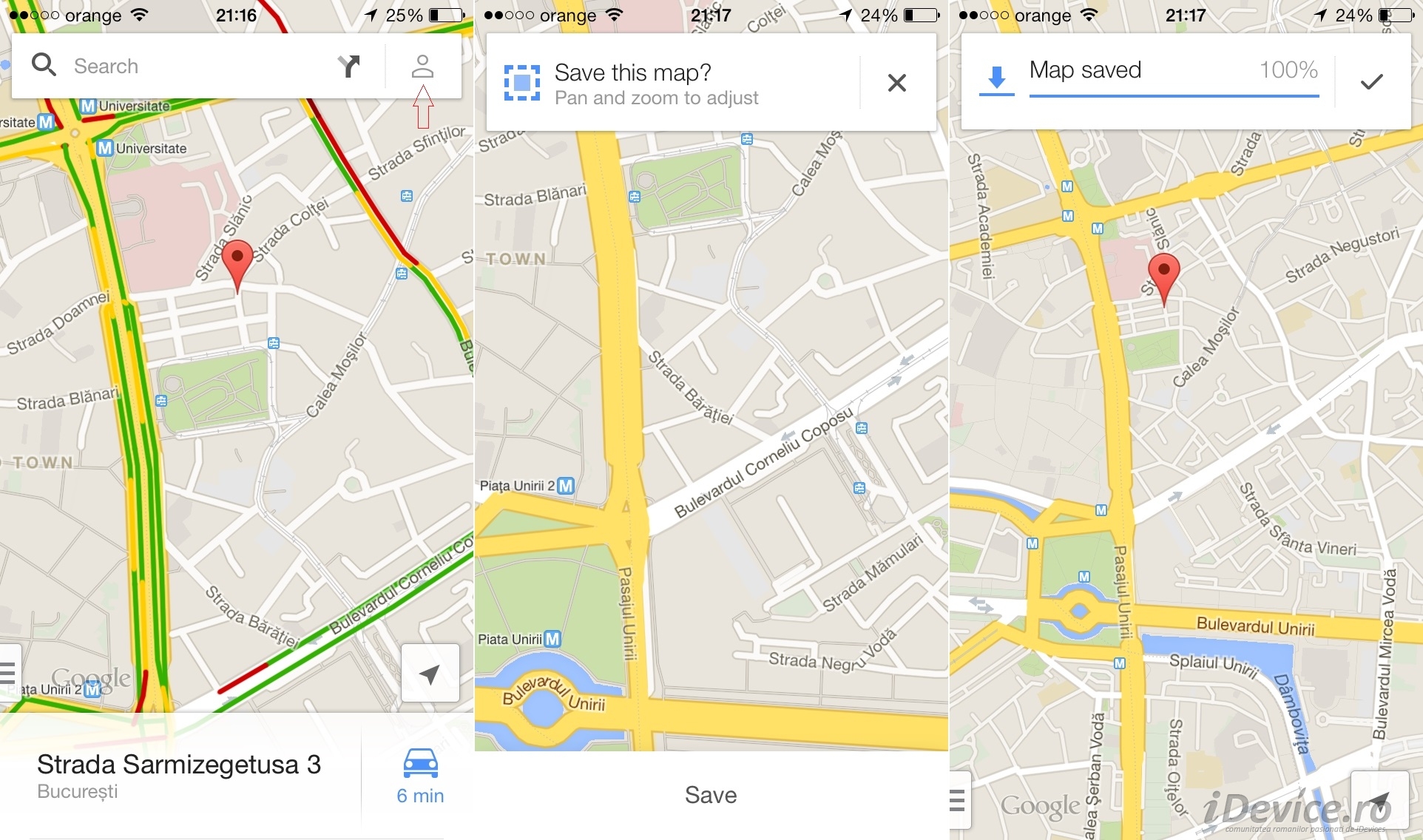The width and height of the screenshot is (1423, 840).
Task: Tap the magnifier search icon
Action: tap(44, 65)
